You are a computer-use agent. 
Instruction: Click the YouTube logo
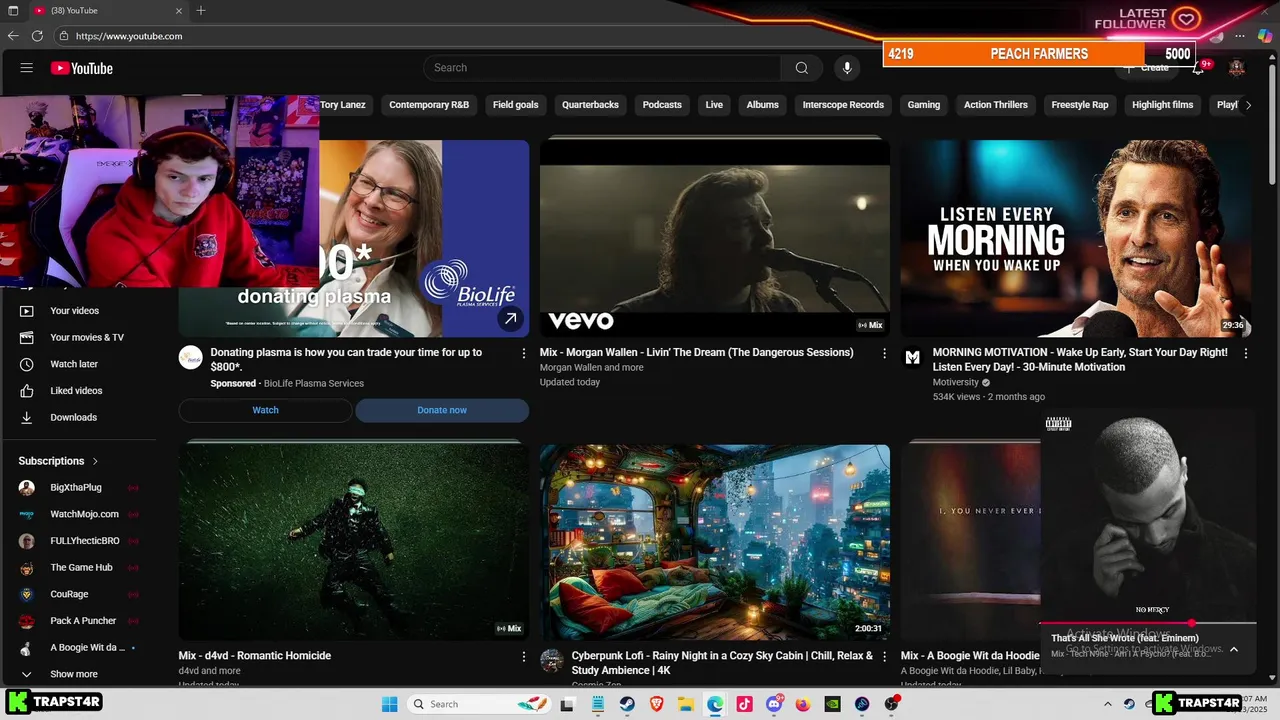(82, 68)
